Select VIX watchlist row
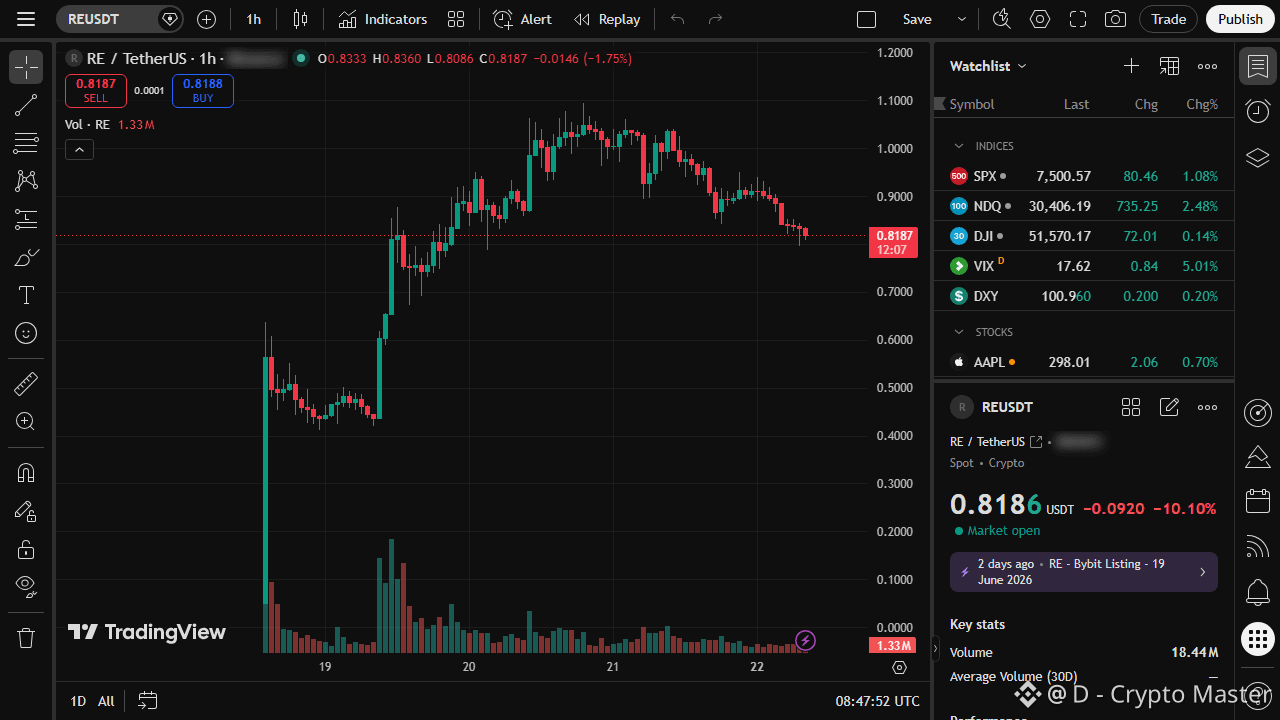 click(1083, 266)
